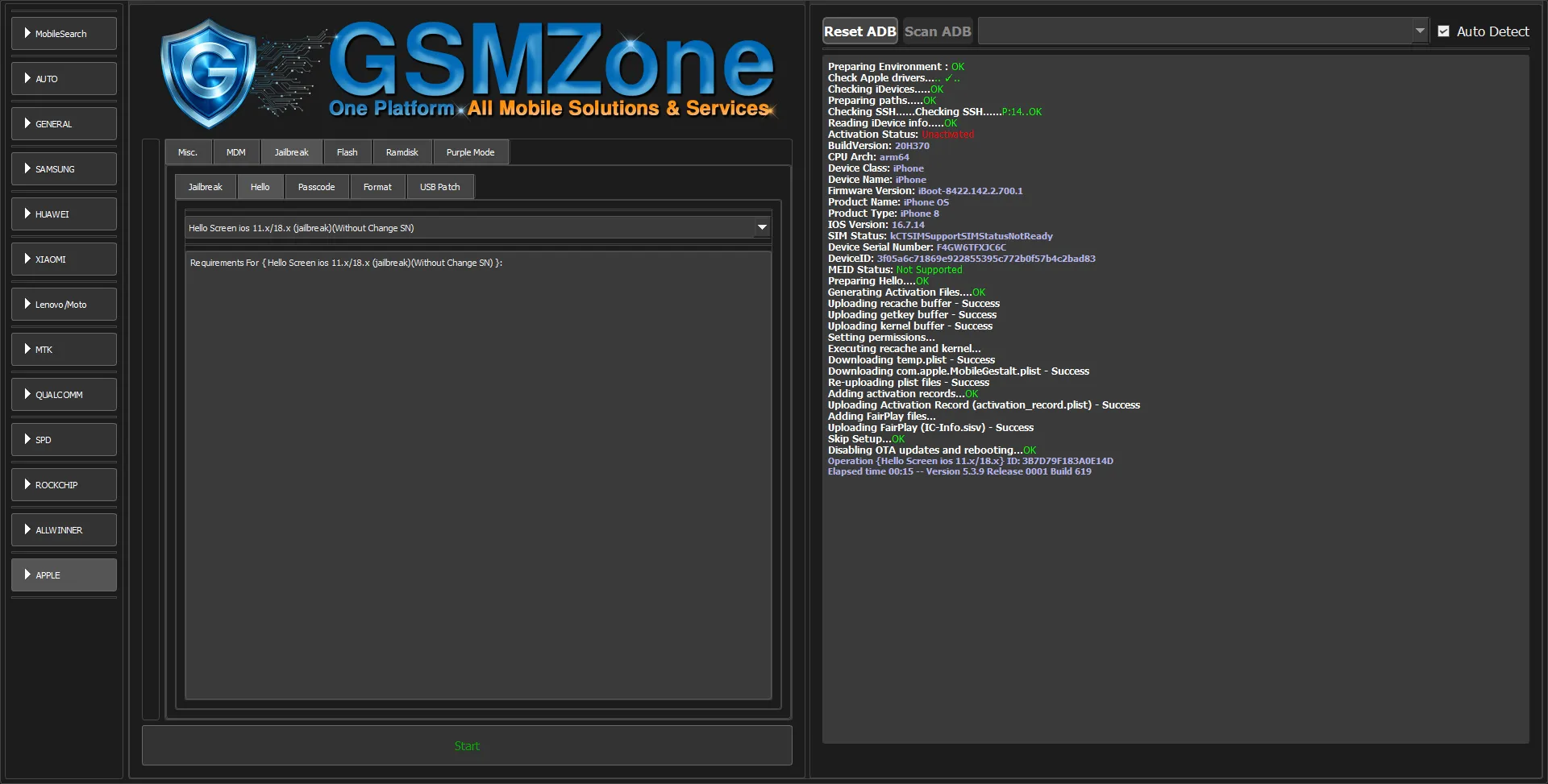Click the QUALCOMM arrow icon
The image size is (1548, 784).
click(x=27, y=395)
